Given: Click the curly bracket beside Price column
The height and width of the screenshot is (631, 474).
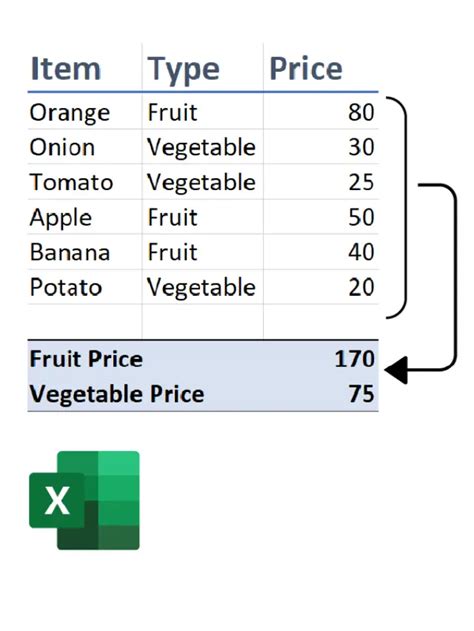Looking at the screenshot, I should coord(396,207).
